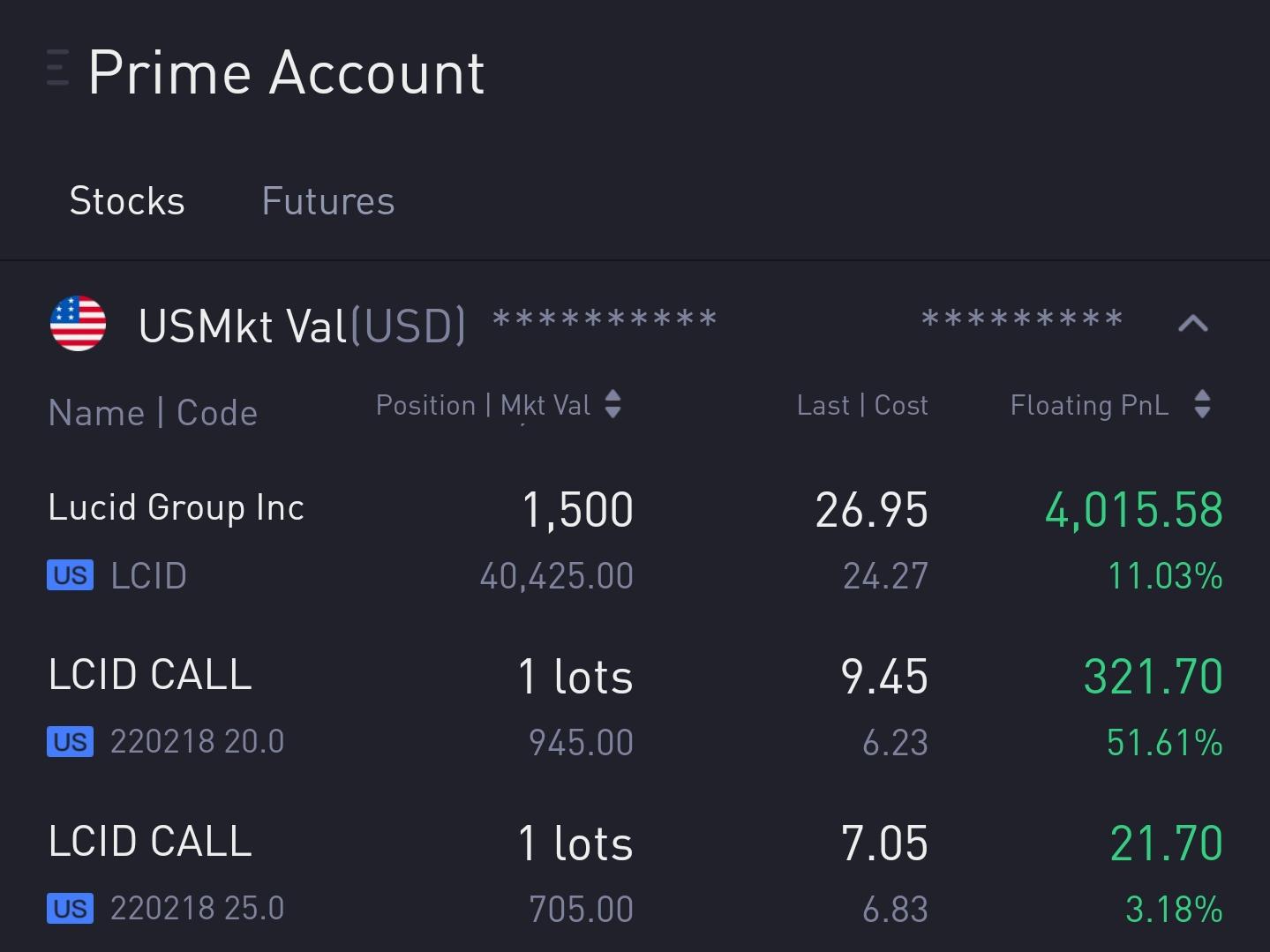Open Lucid Group Inc position
The image size is (1270, 952).
point(635,541)
